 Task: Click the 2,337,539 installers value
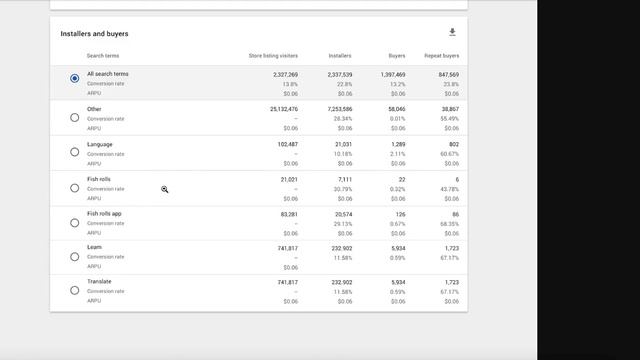tap(340, 75)
